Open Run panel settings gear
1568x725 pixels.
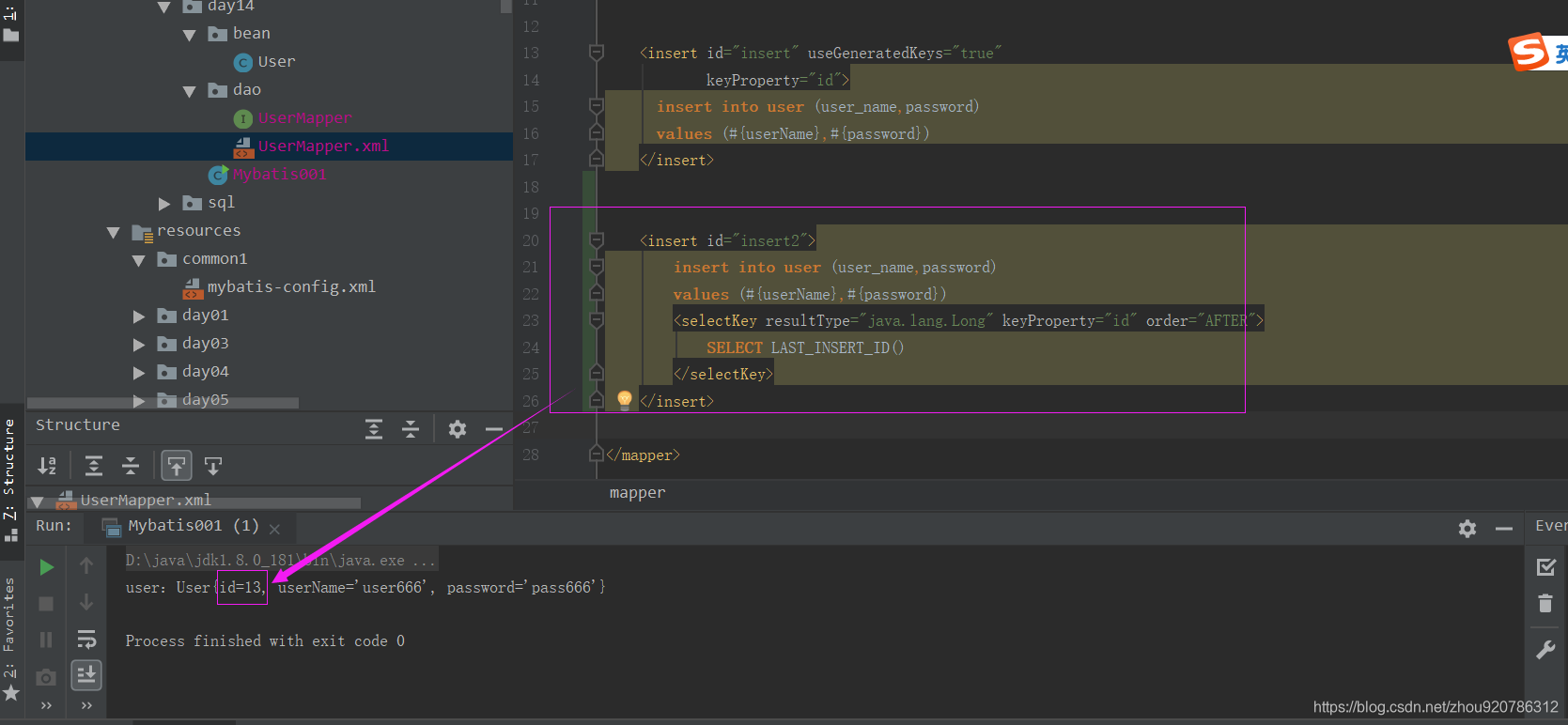1467,529
